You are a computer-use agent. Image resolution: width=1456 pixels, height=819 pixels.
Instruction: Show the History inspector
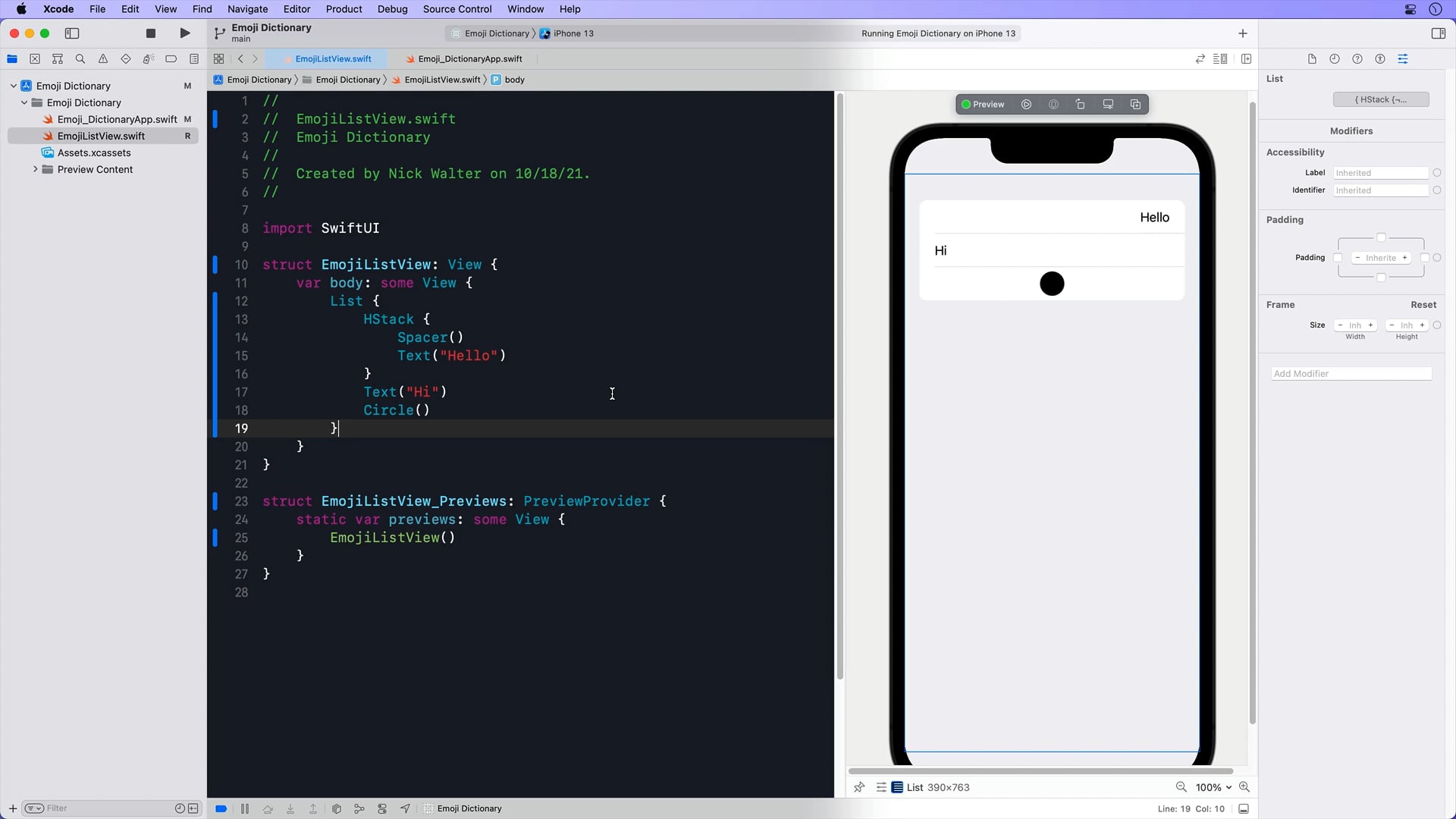(x=1335, y=59)
